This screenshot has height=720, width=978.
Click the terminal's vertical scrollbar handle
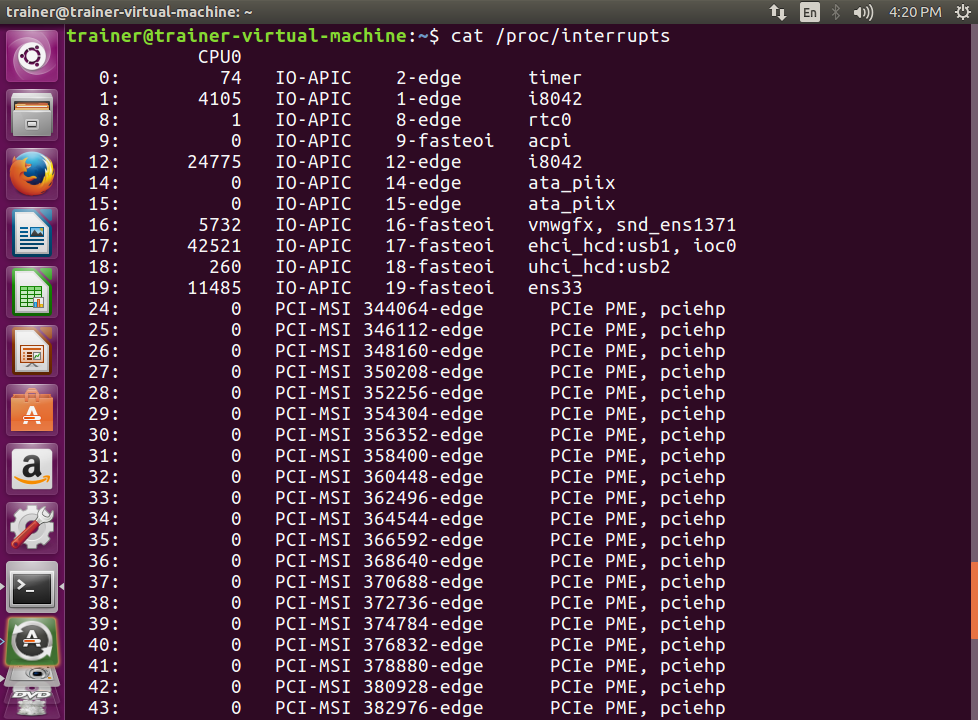pyautogui.click(x=974, y=600)
